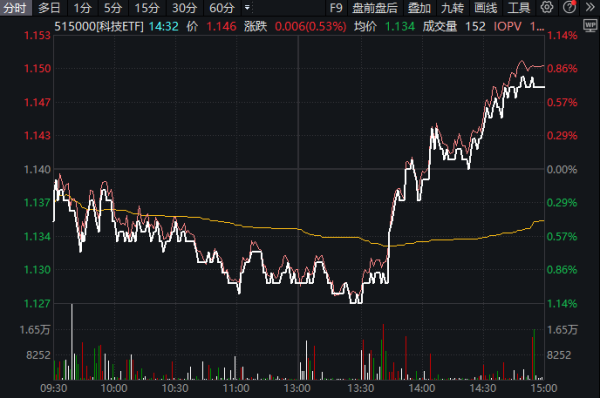
Task: Open the 工具 tools menu
Action: pyautogui.click(x=519, y=8)
